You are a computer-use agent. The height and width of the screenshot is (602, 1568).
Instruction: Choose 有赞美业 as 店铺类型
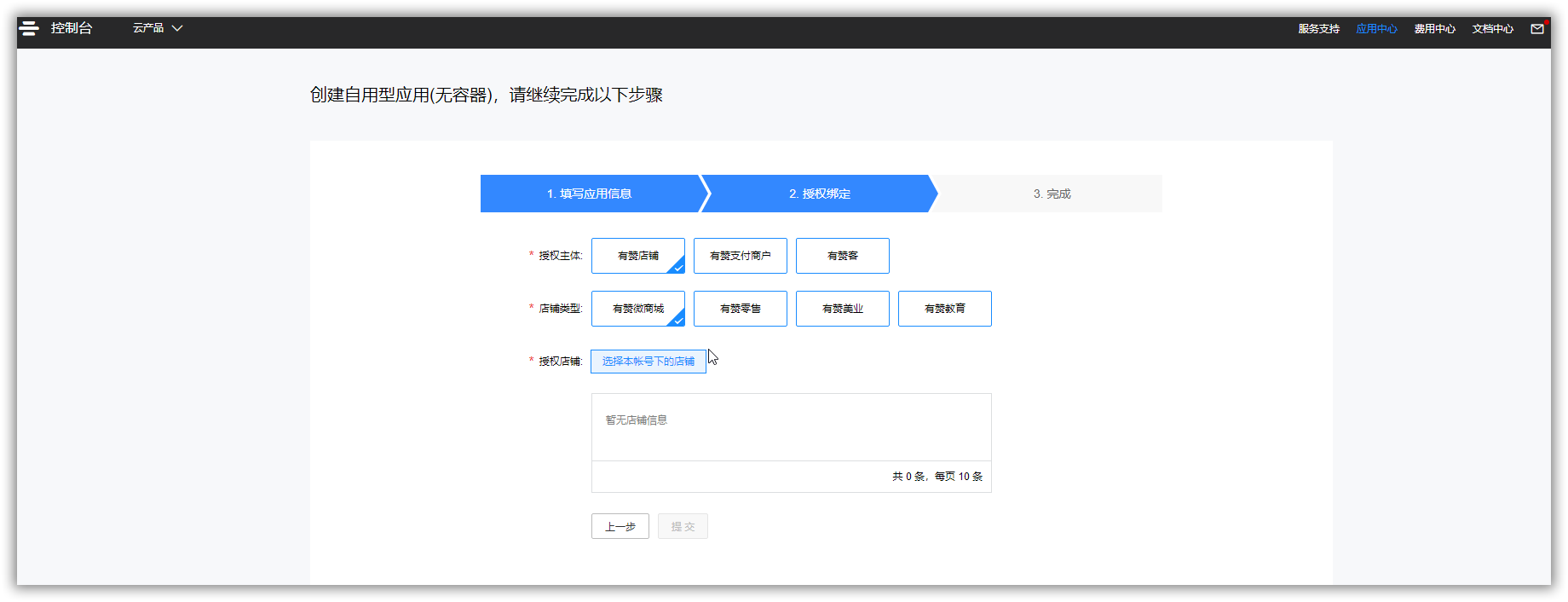(x=843, y=309)
